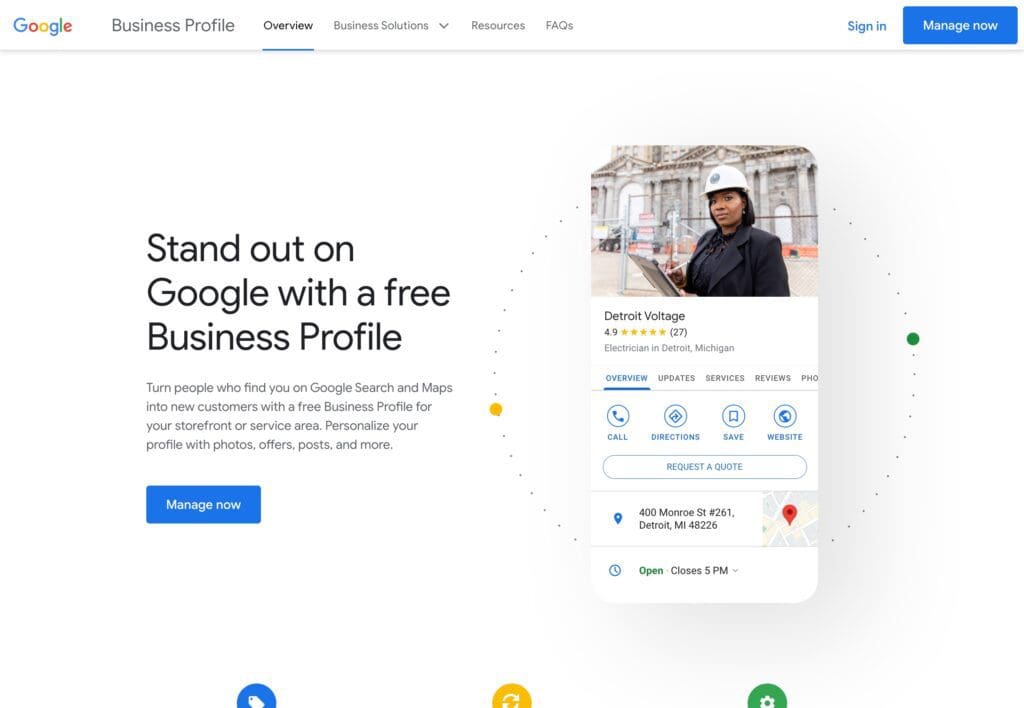Go to the FAQs page

pos(560,25)
